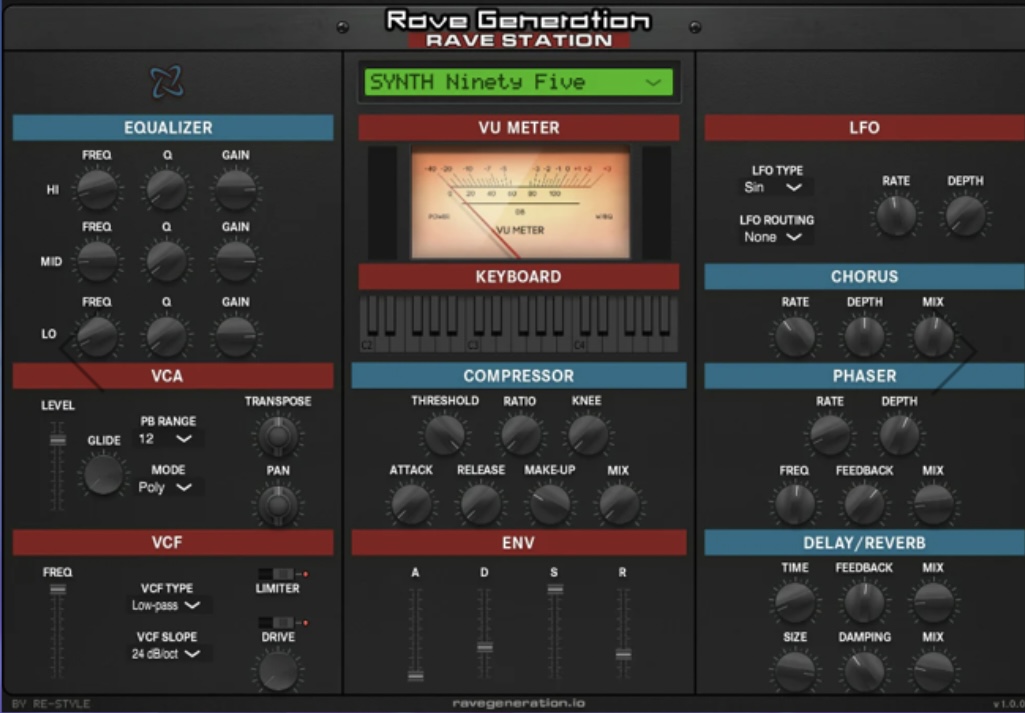Image resolution: width=1025 pixels, height=713 pixels.
Task: Click the ravegeneration.io link
Action: tap(518, 703)
